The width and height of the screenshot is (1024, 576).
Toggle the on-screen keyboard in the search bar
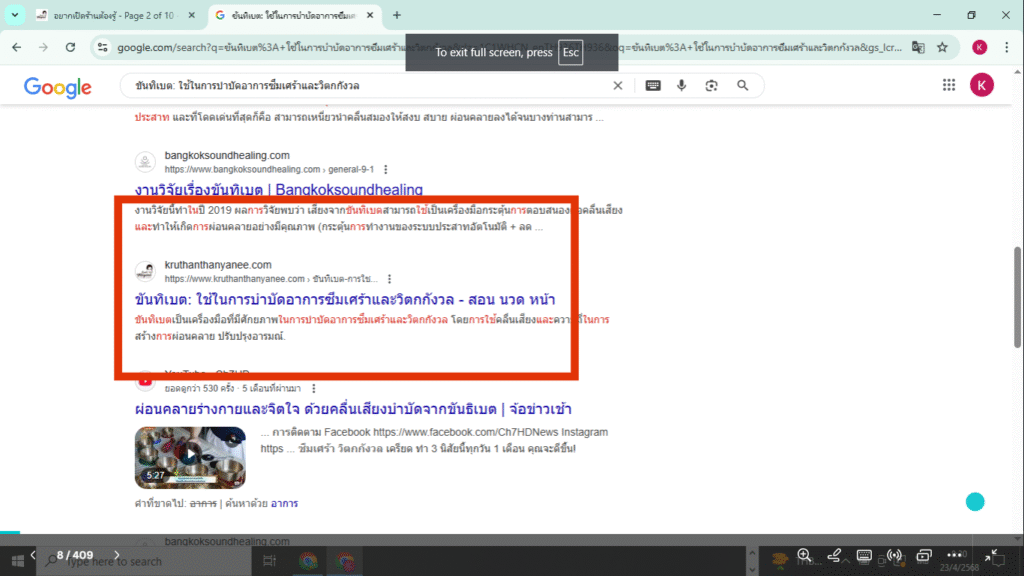point(652,86)
